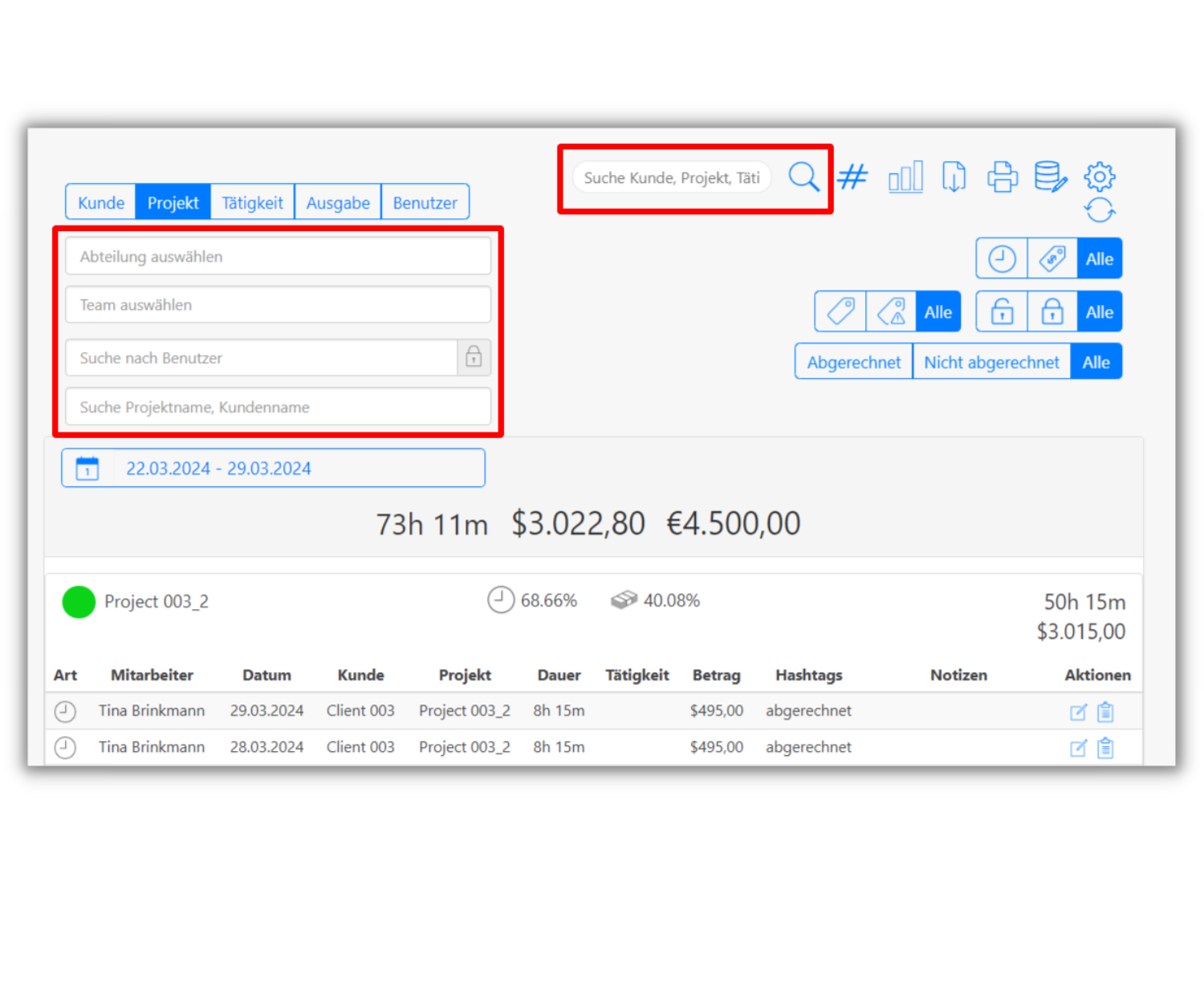Open the Team auswählen dropdown
The width and height of the screenshot is (1204, 1003).
pos(278,305)
